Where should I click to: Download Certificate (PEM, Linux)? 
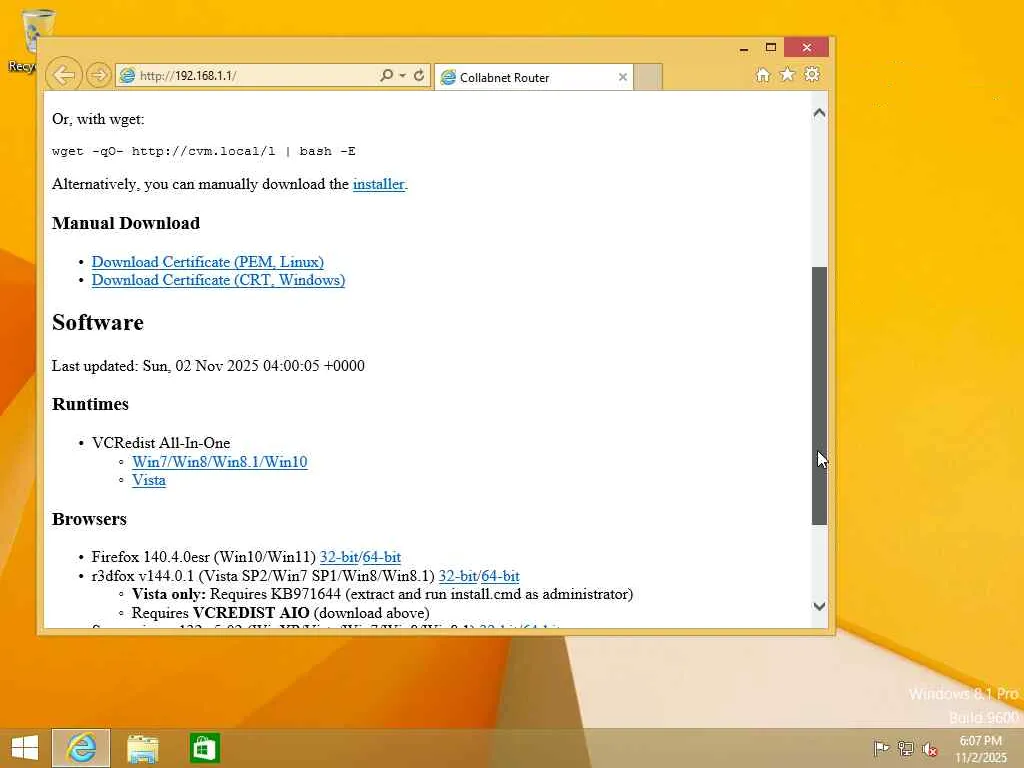click(x=208, y=262)
